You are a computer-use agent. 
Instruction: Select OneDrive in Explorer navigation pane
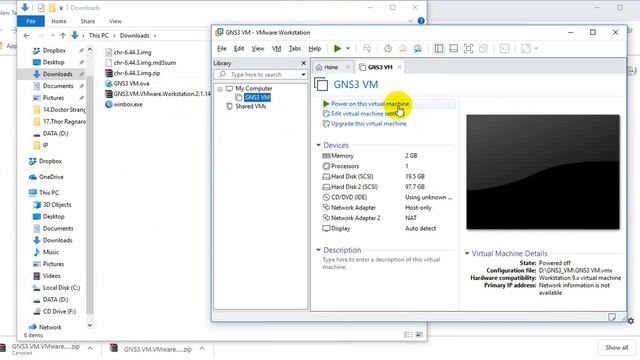click(x=51, y=177)
